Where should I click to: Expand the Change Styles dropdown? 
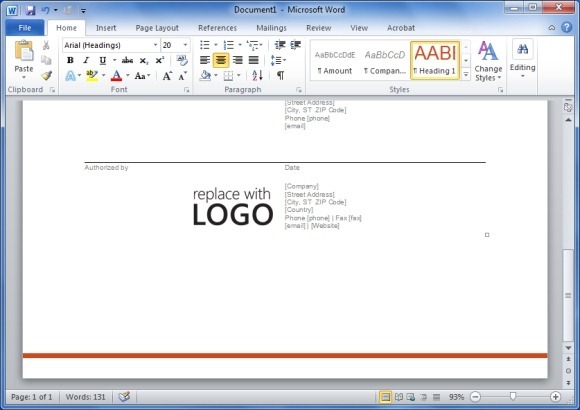click(x=488, y=61)
